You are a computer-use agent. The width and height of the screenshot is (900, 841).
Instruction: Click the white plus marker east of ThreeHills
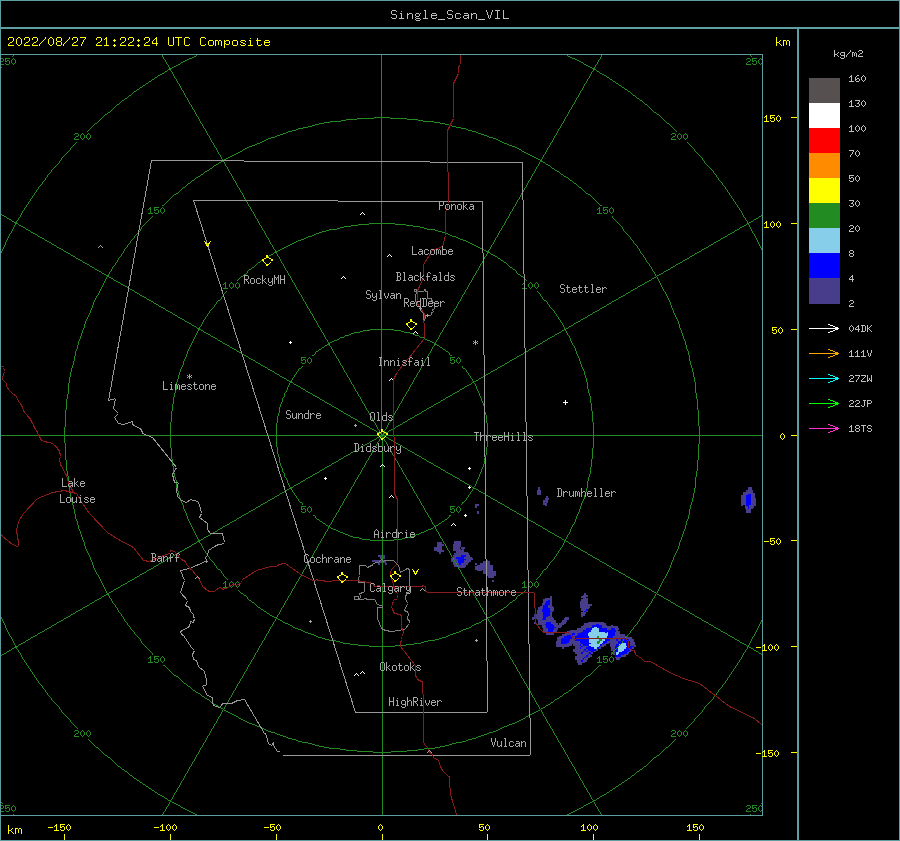pyautogui.click(x=565, y=402)
